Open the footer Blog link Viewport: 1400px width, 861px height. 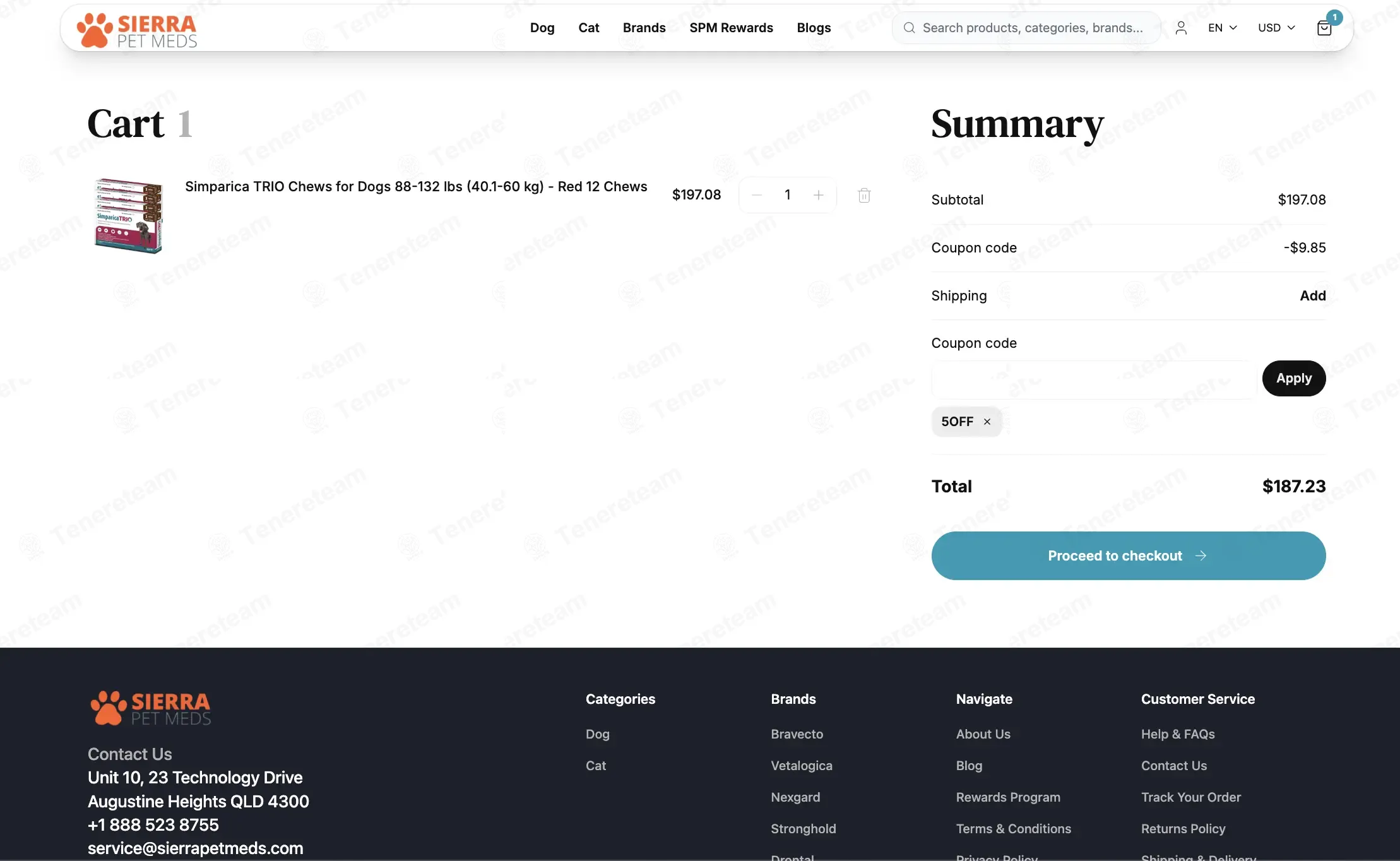969,766
